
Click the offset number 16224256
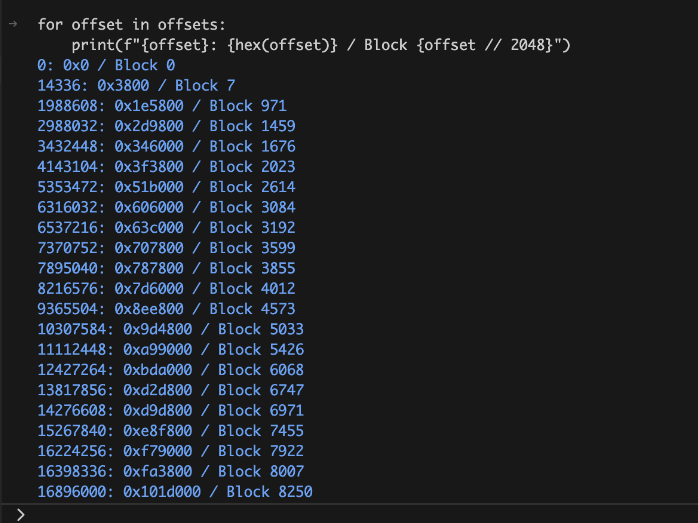(x=72, y=450)
